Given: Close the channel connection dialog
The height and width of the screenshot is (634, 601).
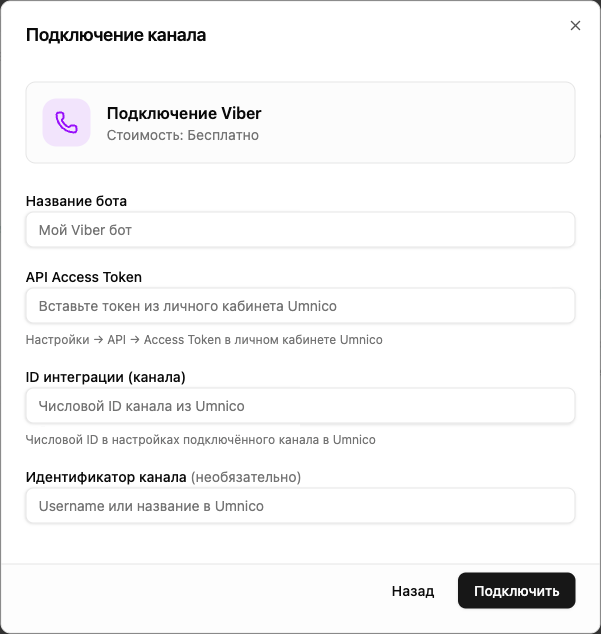Looking at the screenshot, I should [x=575, y=26].
